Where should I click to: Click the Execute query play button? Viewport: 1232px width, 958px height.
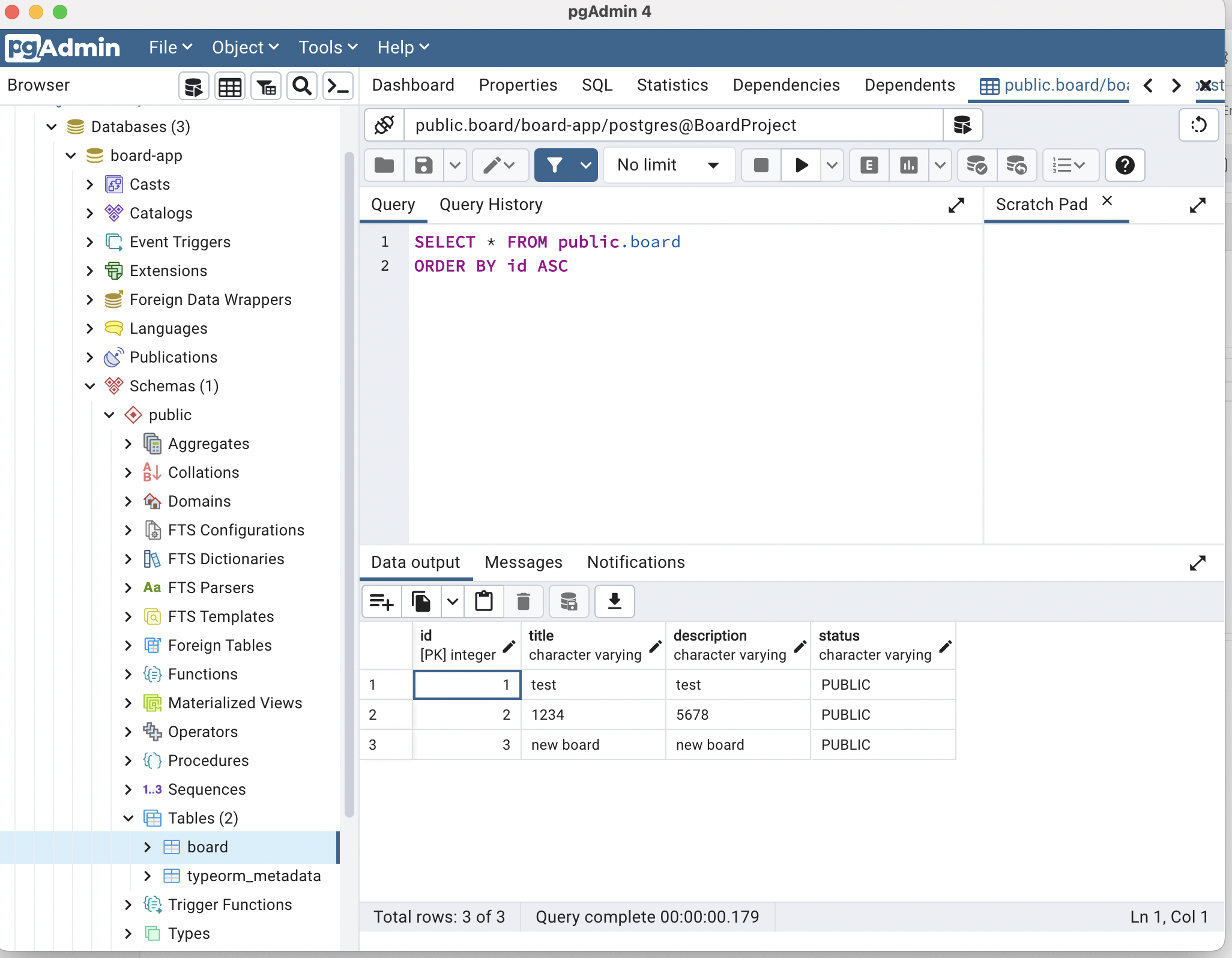pos(801,165)
